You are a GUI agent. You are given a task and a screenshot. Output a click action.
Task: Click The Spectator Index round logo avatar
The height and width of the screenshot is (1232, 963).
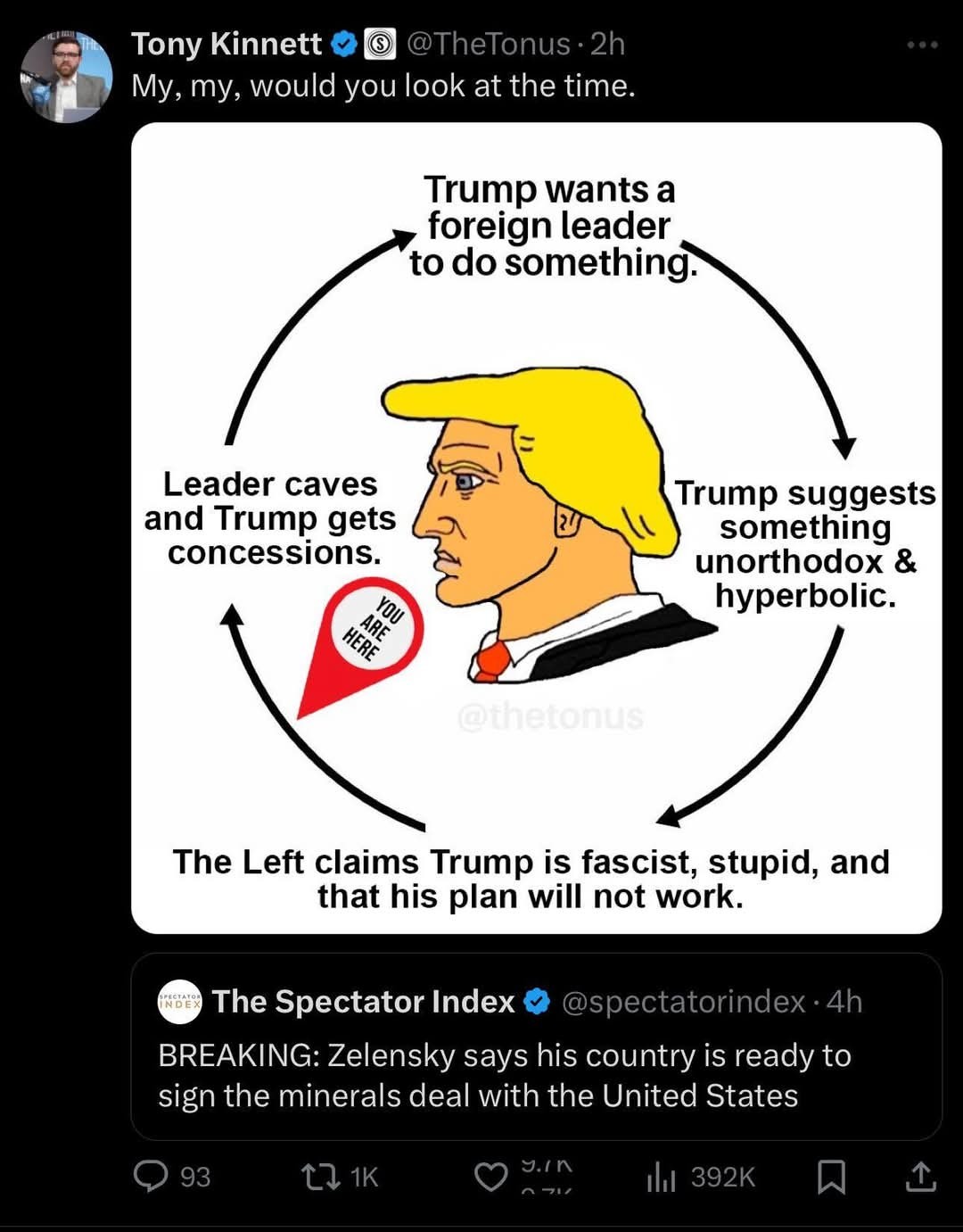click(x=180, y=1002)
